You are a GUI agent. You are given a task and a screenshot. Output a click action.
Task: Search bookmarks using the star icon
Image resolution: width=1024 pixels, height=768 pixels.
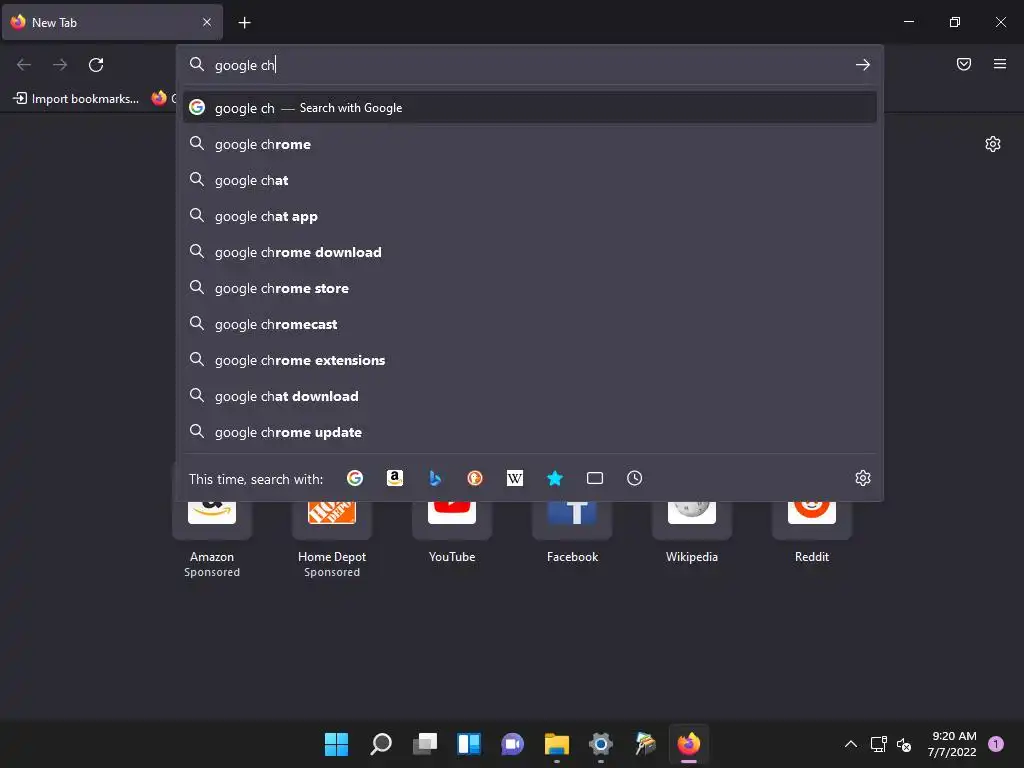pos(554,478)
